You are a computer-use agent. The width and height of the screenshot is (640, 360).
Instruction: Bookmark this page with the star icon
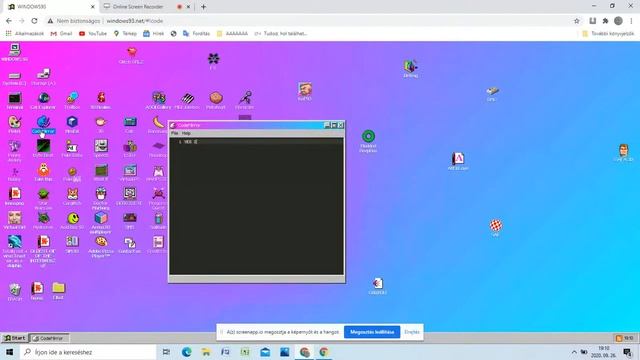pyautogui.click(x=576, y=20)
